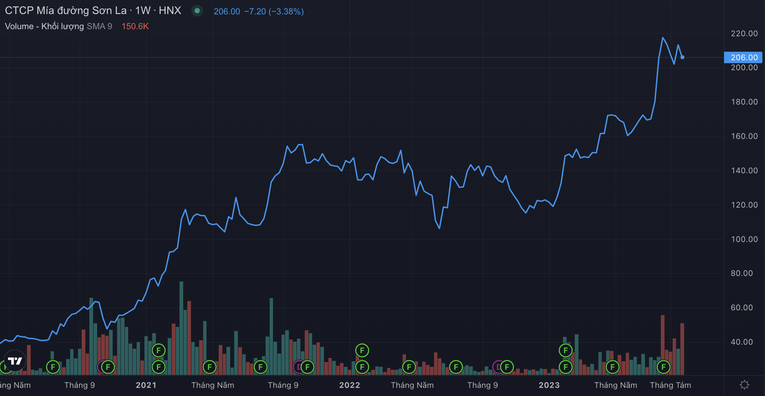Select upper F marker above 2023 label
The image size is (765, 396).
[565, 350]
